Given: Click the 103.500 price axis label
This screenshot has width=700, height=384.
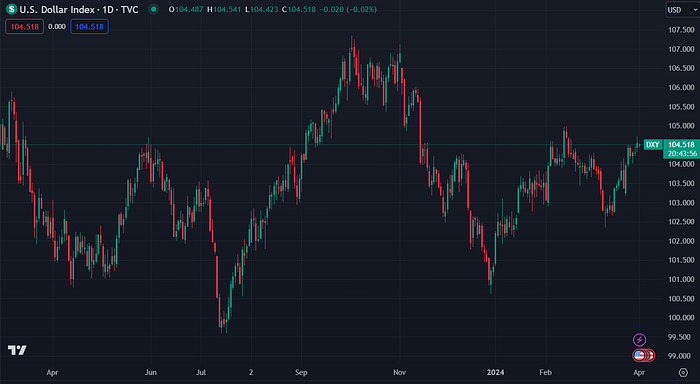Looking at the screenshot, I should click(x=681, y=184).
